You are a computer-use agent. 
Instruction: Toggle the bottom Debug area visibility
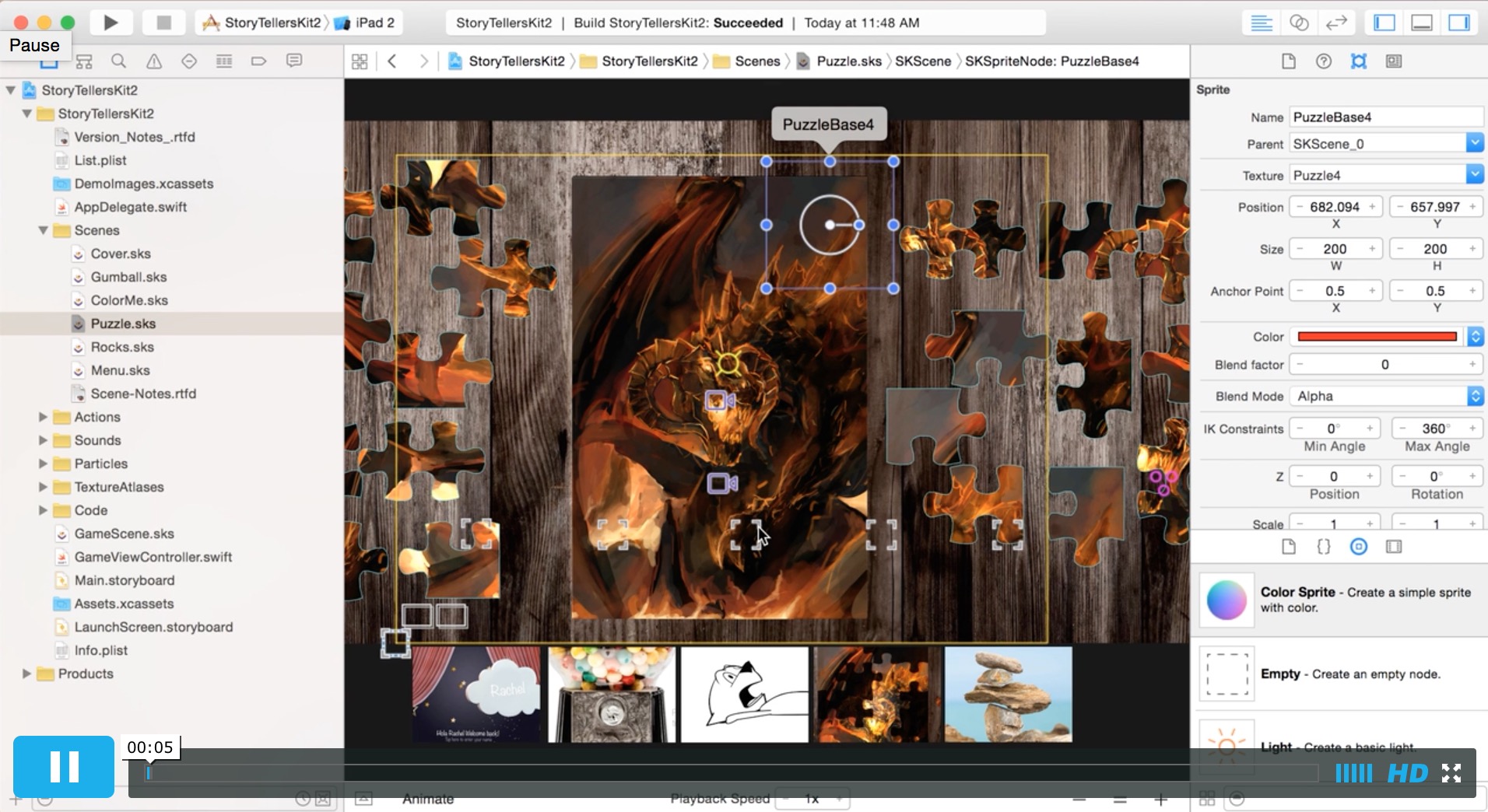(x=1422, y=23)
